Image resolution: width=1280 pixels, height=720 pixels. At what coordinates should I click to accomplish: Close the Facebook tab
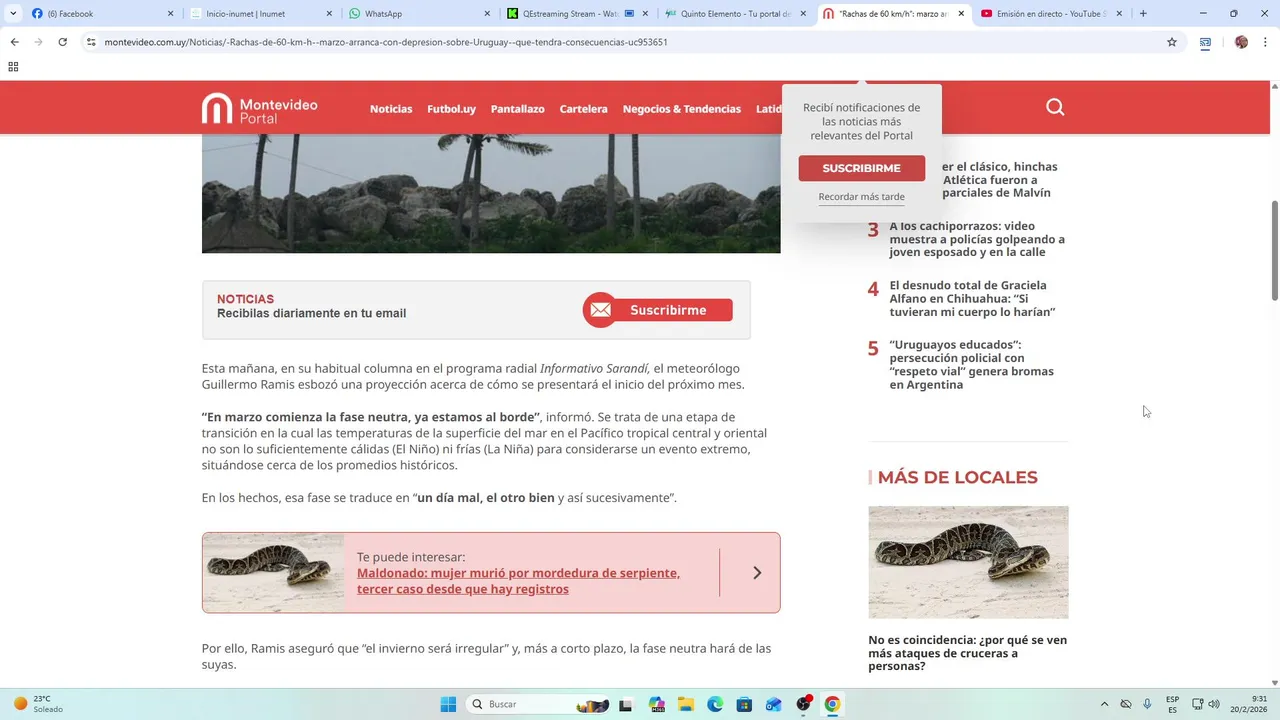[170, 13]
